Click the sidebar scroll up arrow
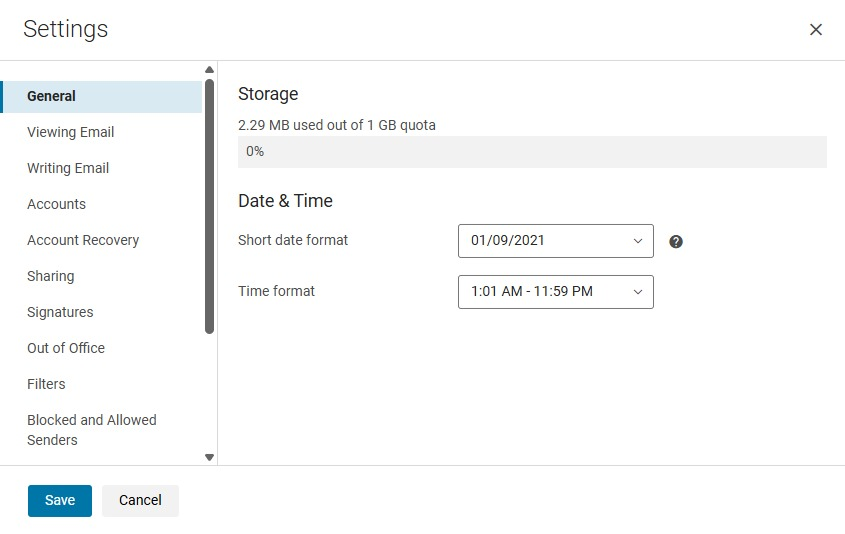 click(209, 70)
